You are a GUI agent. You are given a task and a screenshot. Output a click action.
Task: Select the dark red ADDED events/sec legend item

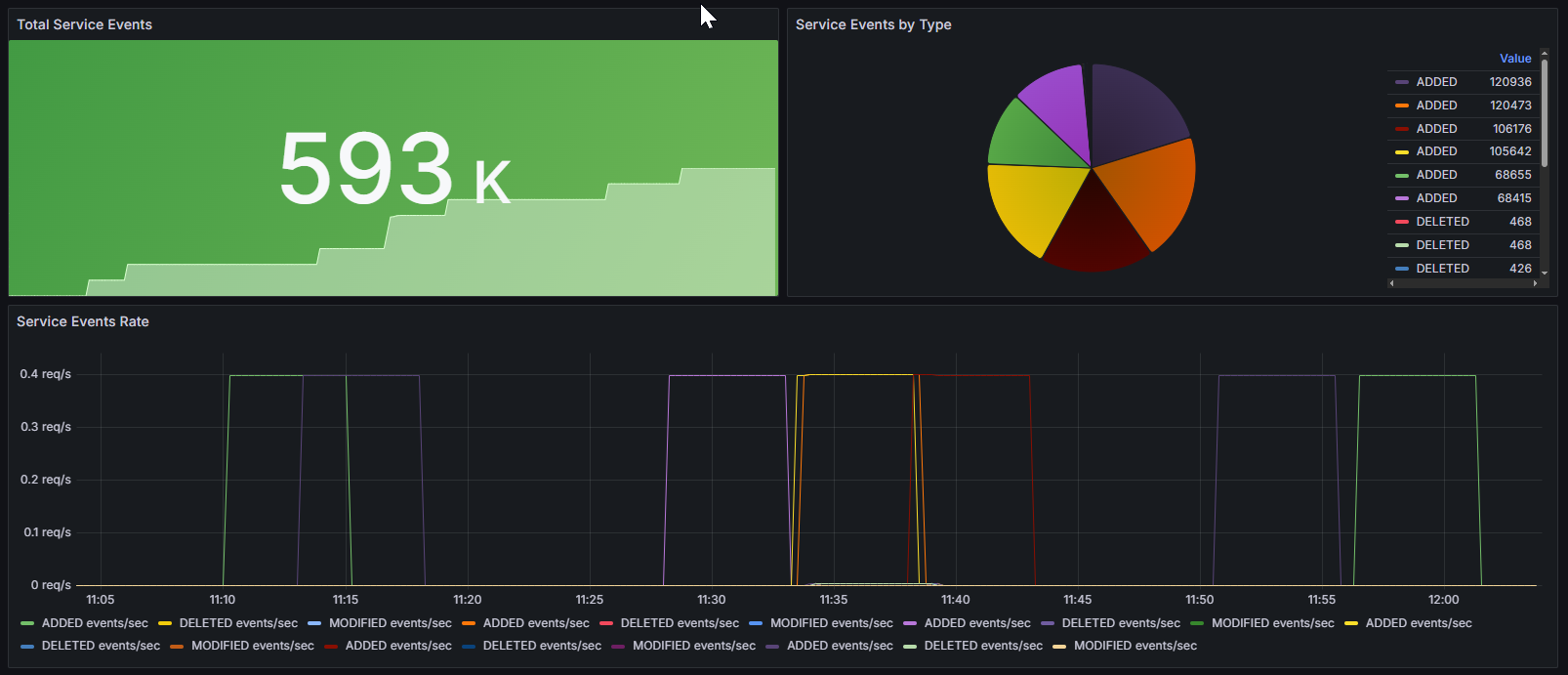pyautogui.click(x=398, y=646)
